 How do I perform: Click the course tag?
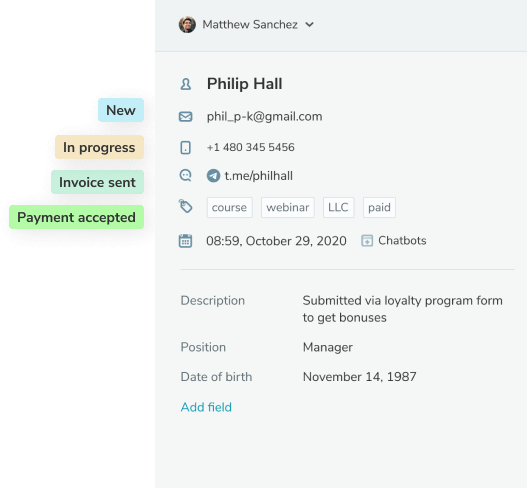(x=230, y=207)
